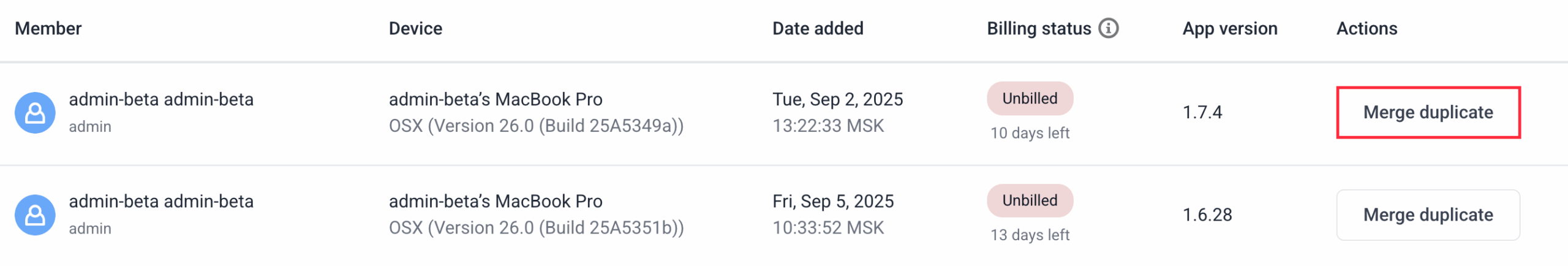Select the Date added column header
The image size is (1568, 266).
point(818,29)
